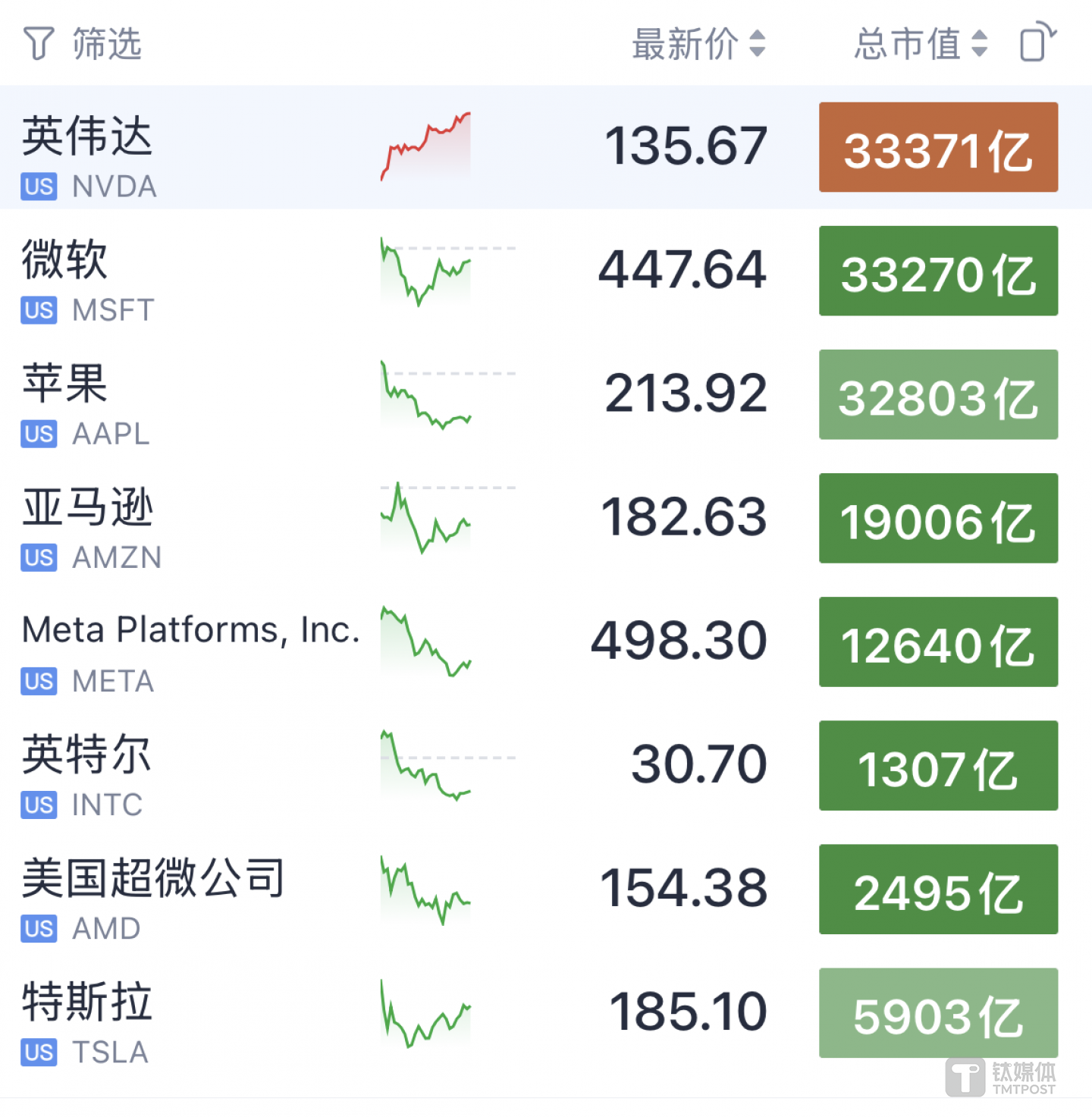Sort by latest price arrows
Image resolution: width=1092 pixels, height=1117 pixels.
(757, 43)
